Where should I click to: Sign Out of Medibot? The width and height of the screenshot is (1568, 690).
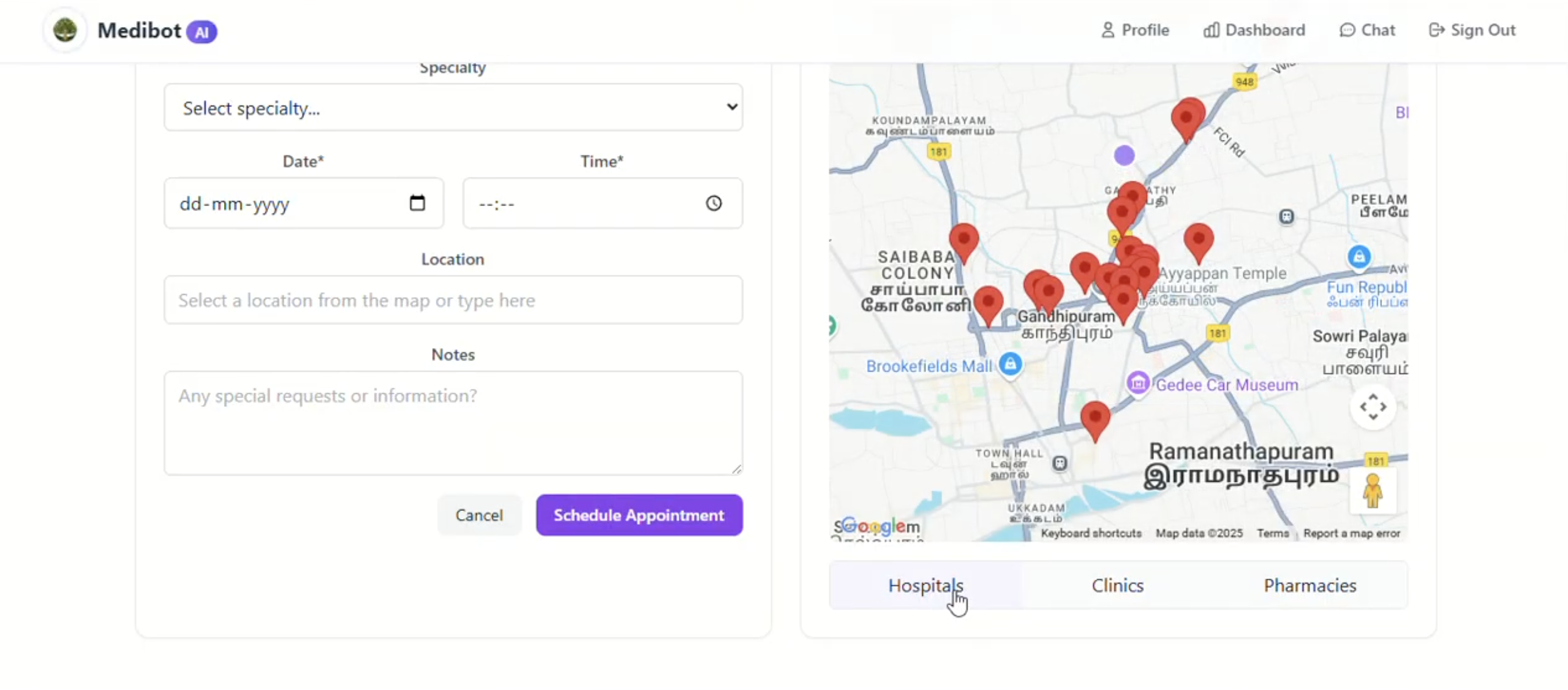(x=1472, y=30)
